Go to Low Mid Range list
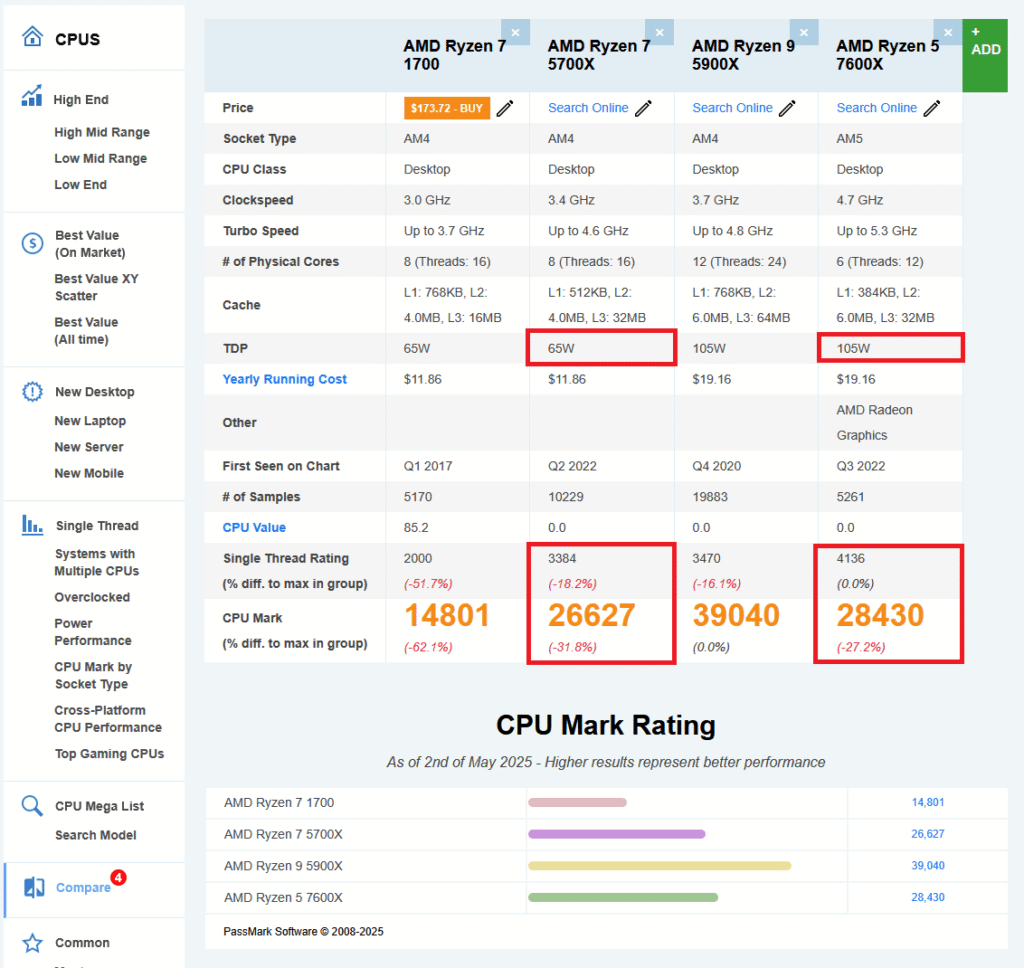The height and width of the screenshot is (968, 1024). (x=101, y=158)
